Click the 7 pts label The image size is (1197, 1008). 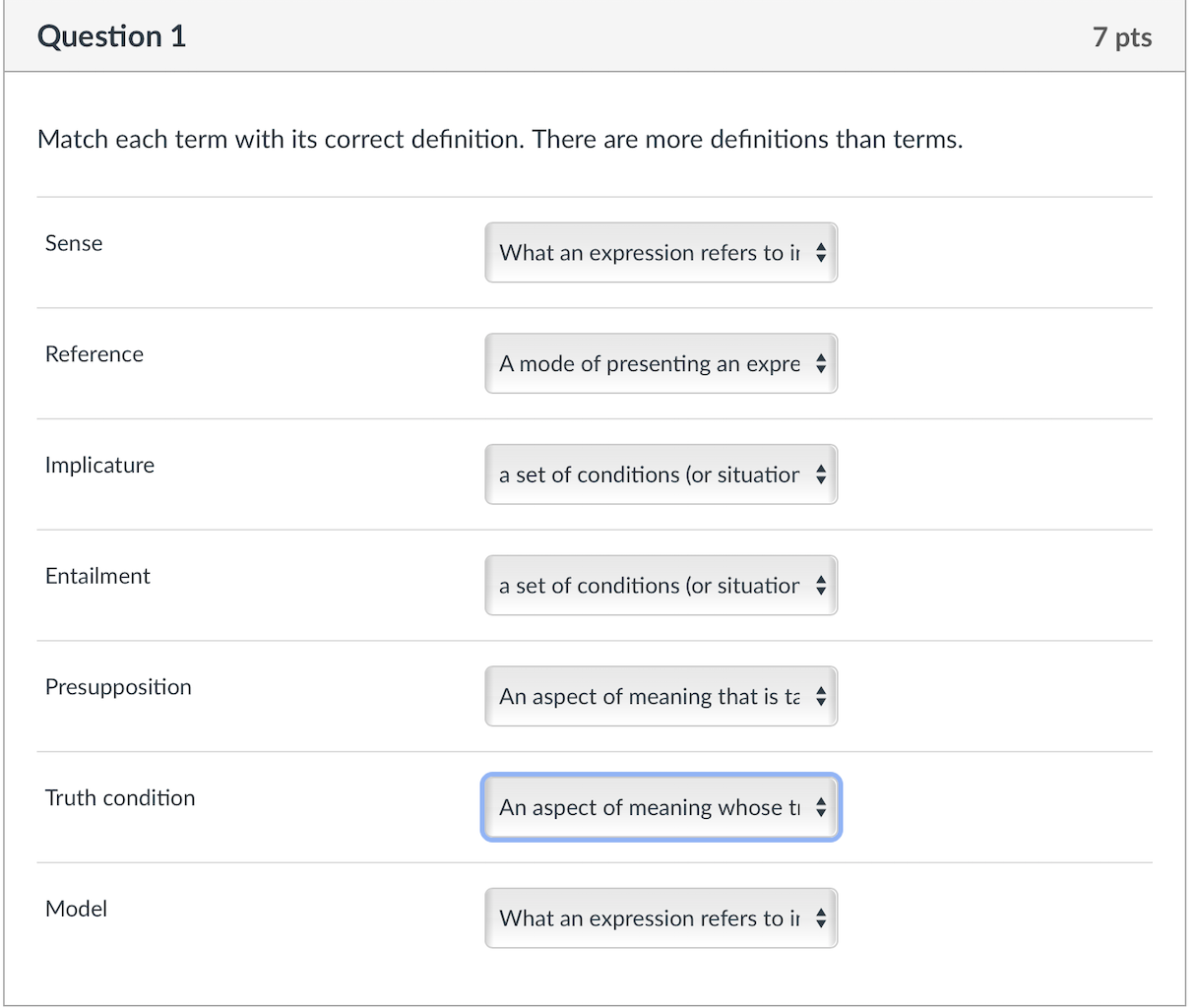[x=1122, y=37]
